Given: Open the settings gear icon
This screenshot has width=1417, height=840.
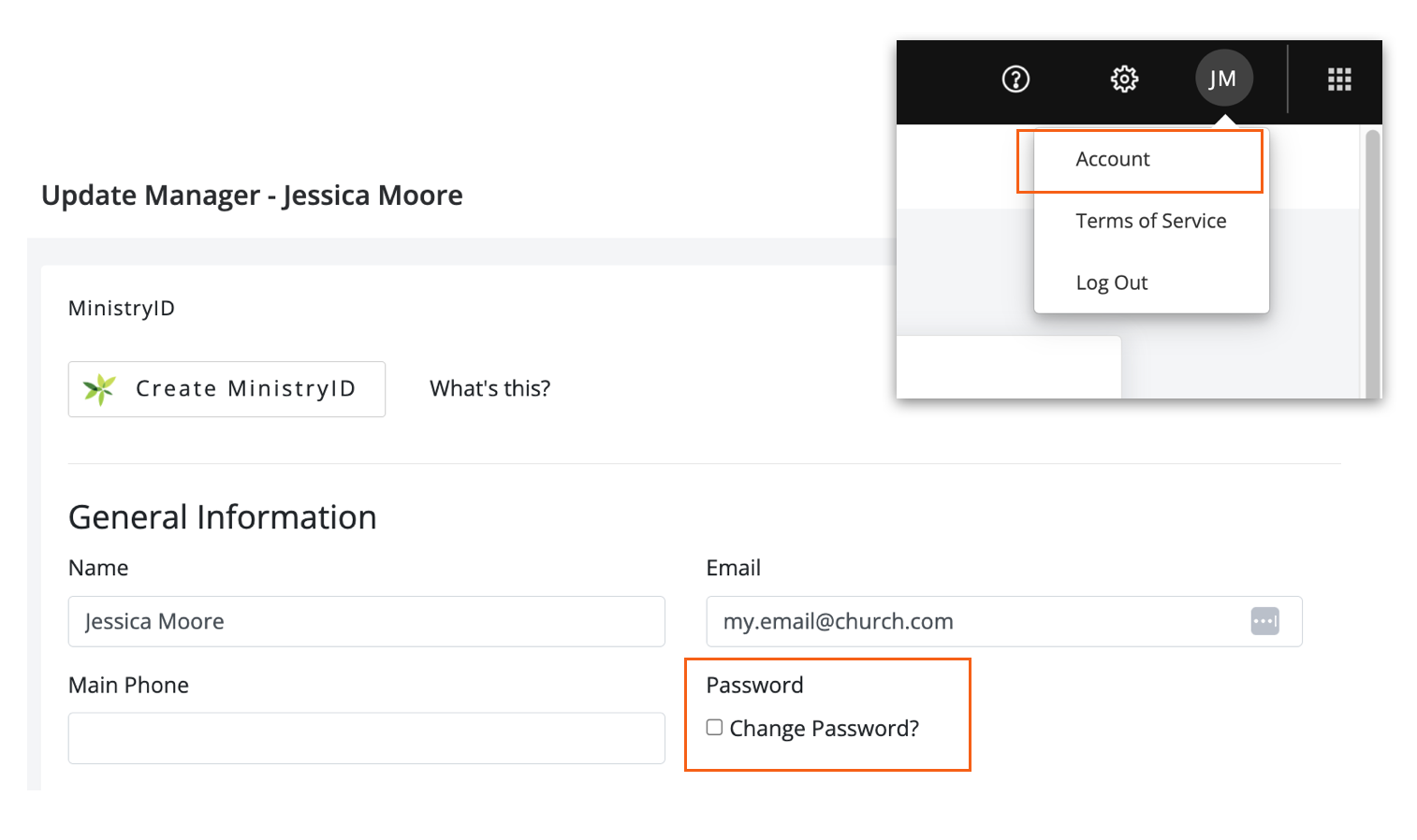Looking at the screenshot, I should (x=1124, y=80).
